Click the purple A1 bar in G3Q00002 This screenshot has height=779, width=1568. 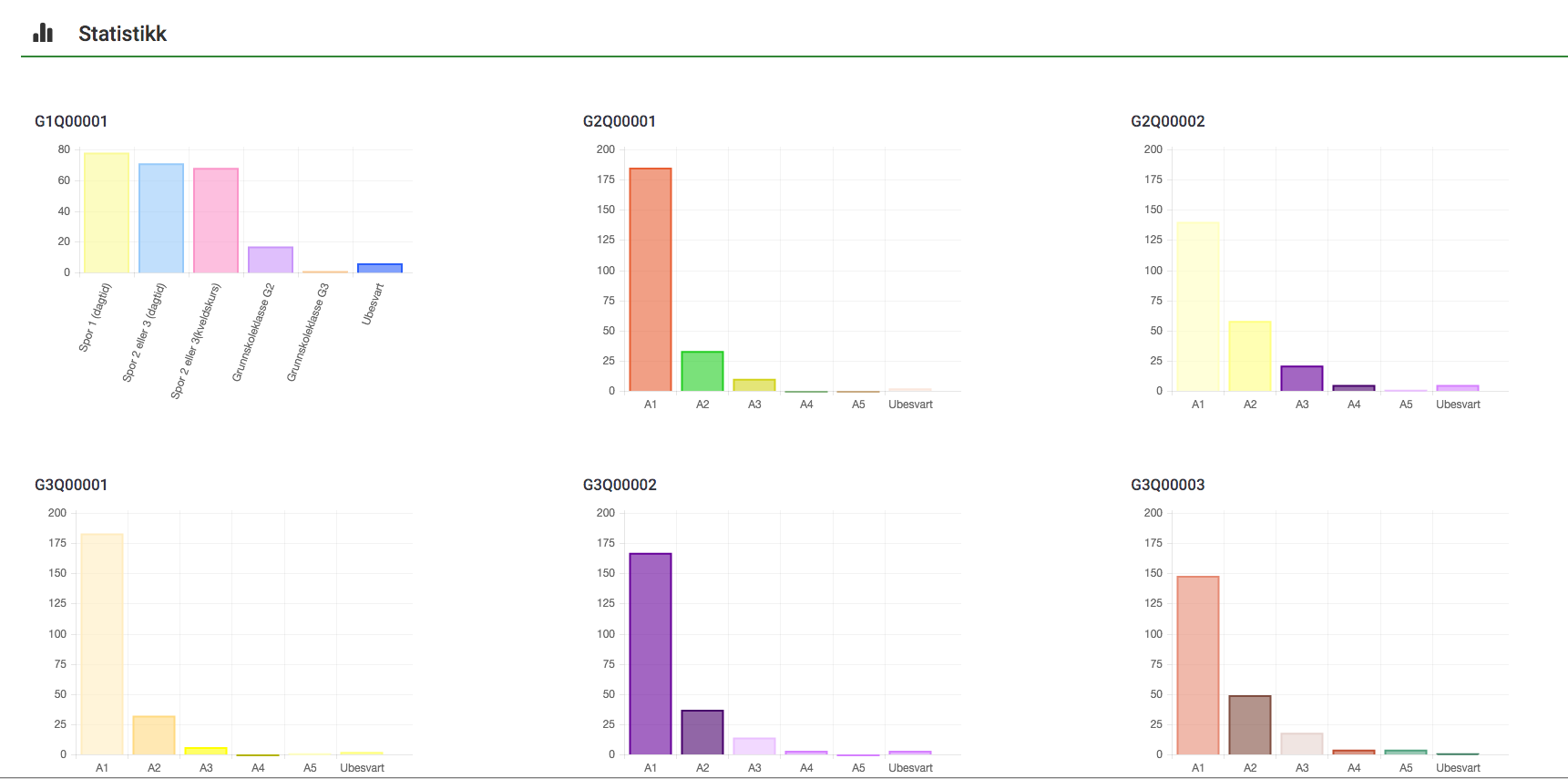[x=651, y=654]
